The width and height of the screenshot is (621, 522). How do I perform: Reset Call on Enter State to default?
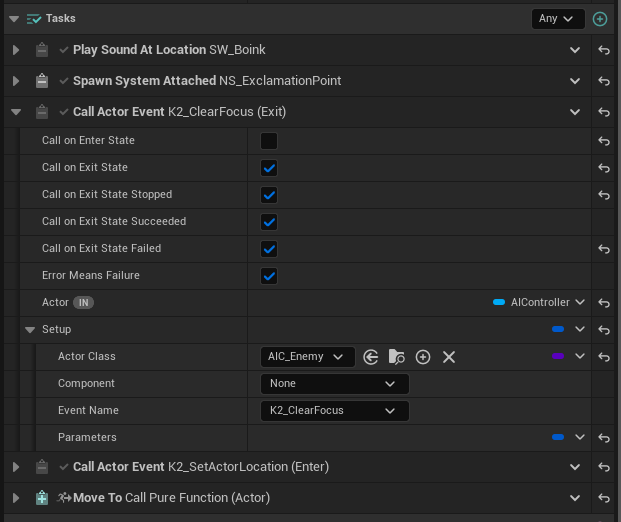click(604, 141)
